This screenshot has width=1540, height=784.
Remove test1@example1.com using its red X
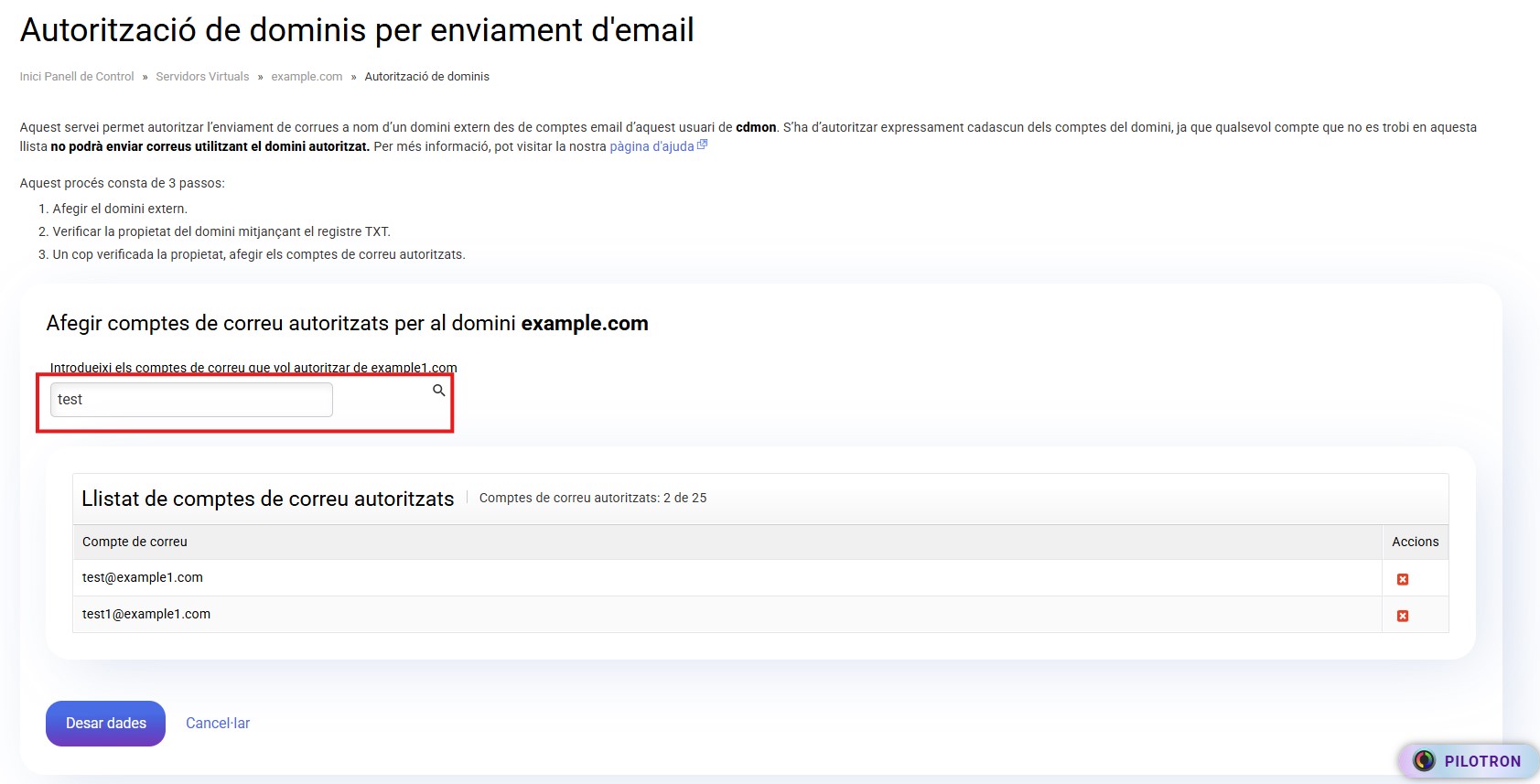tap(1402, 616)
